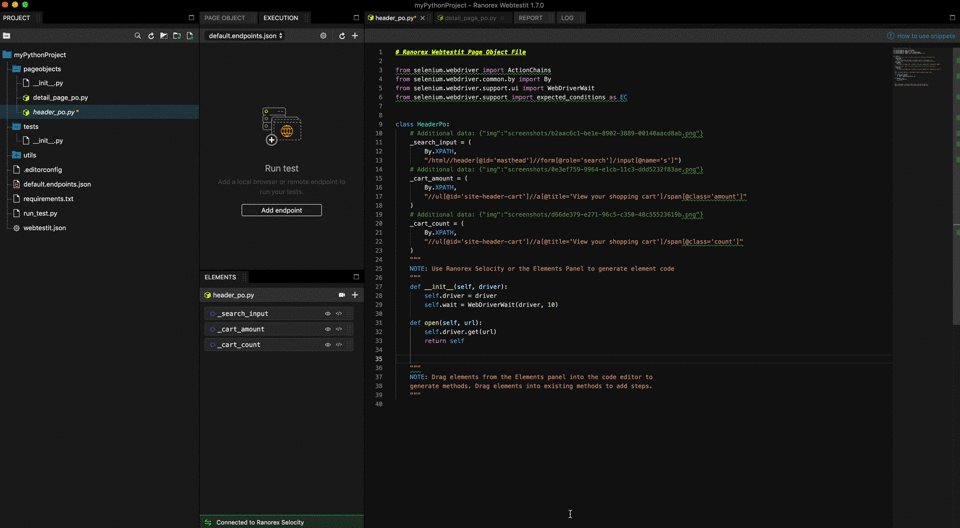Collapse the myPythonProject root folder
The width and height of the screenshot is (960, 528).
[x=7, y=55]
